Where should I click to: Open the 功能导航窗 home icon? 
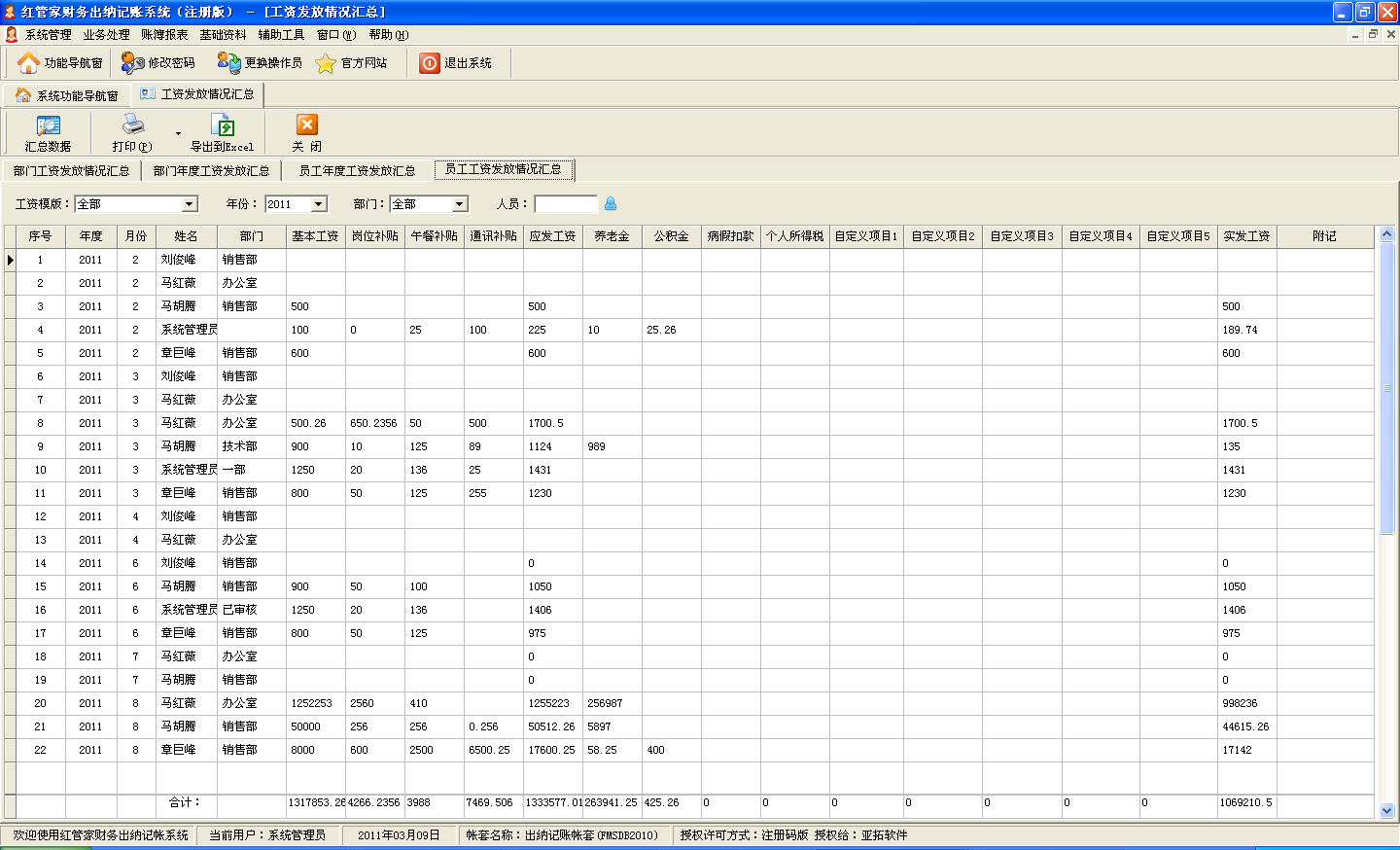click(29, 63)
